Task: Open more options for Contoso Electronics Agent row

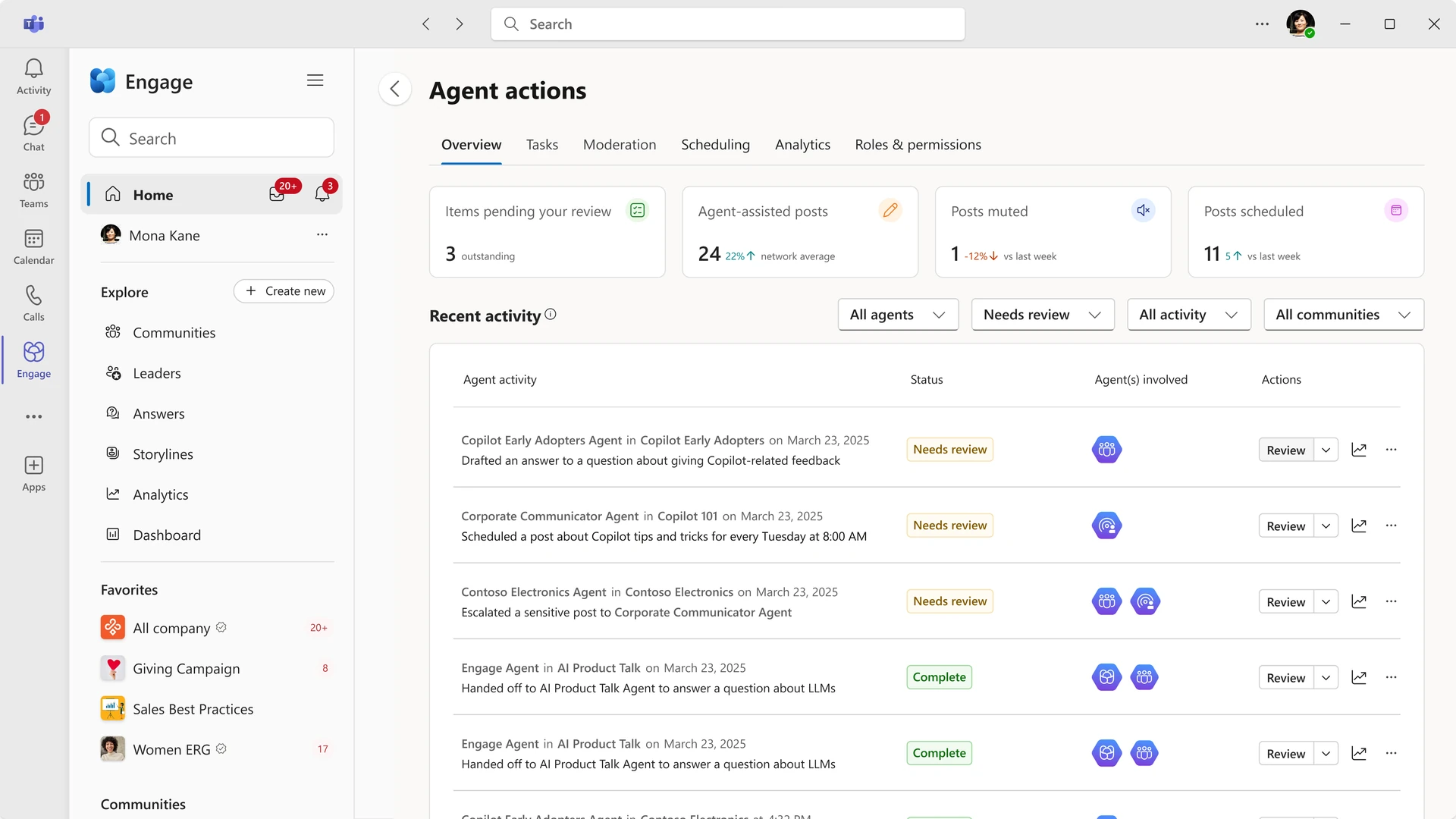Action: click(1391, 601)
